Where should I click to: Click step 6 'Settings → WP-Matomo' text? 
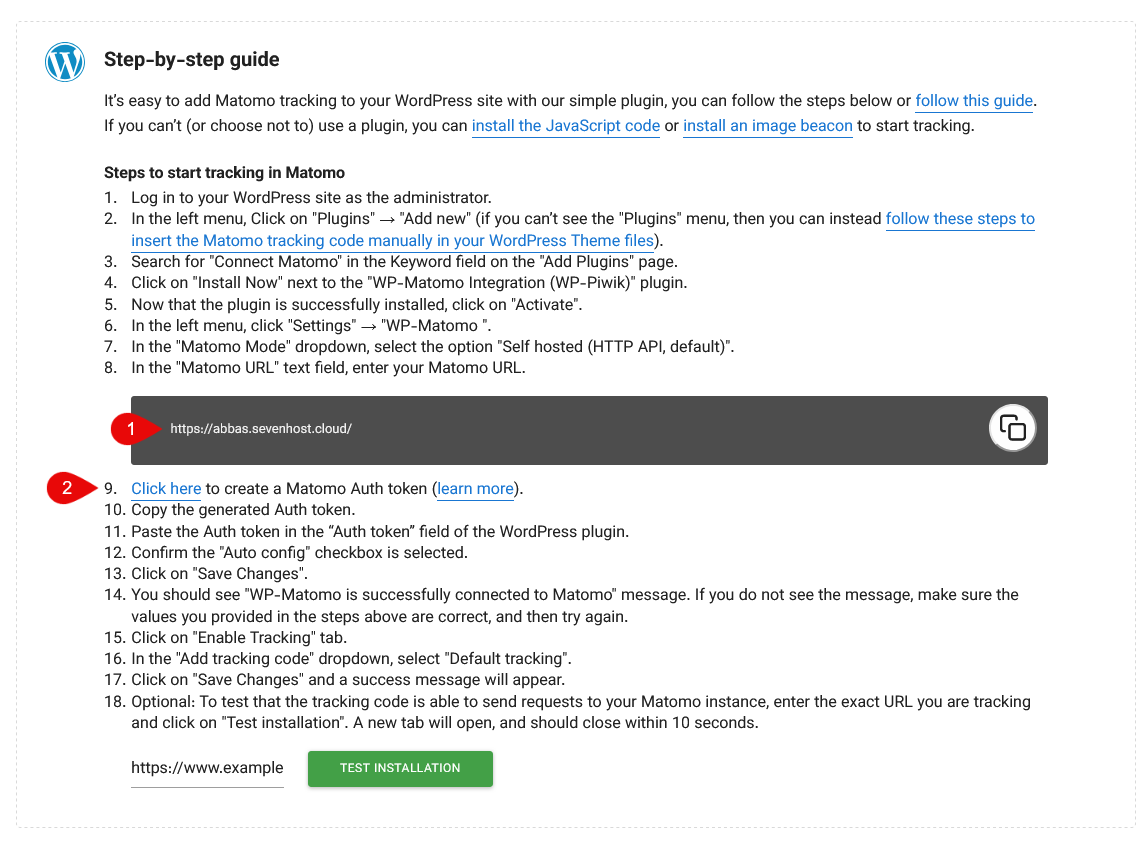[x=311, y=326]
